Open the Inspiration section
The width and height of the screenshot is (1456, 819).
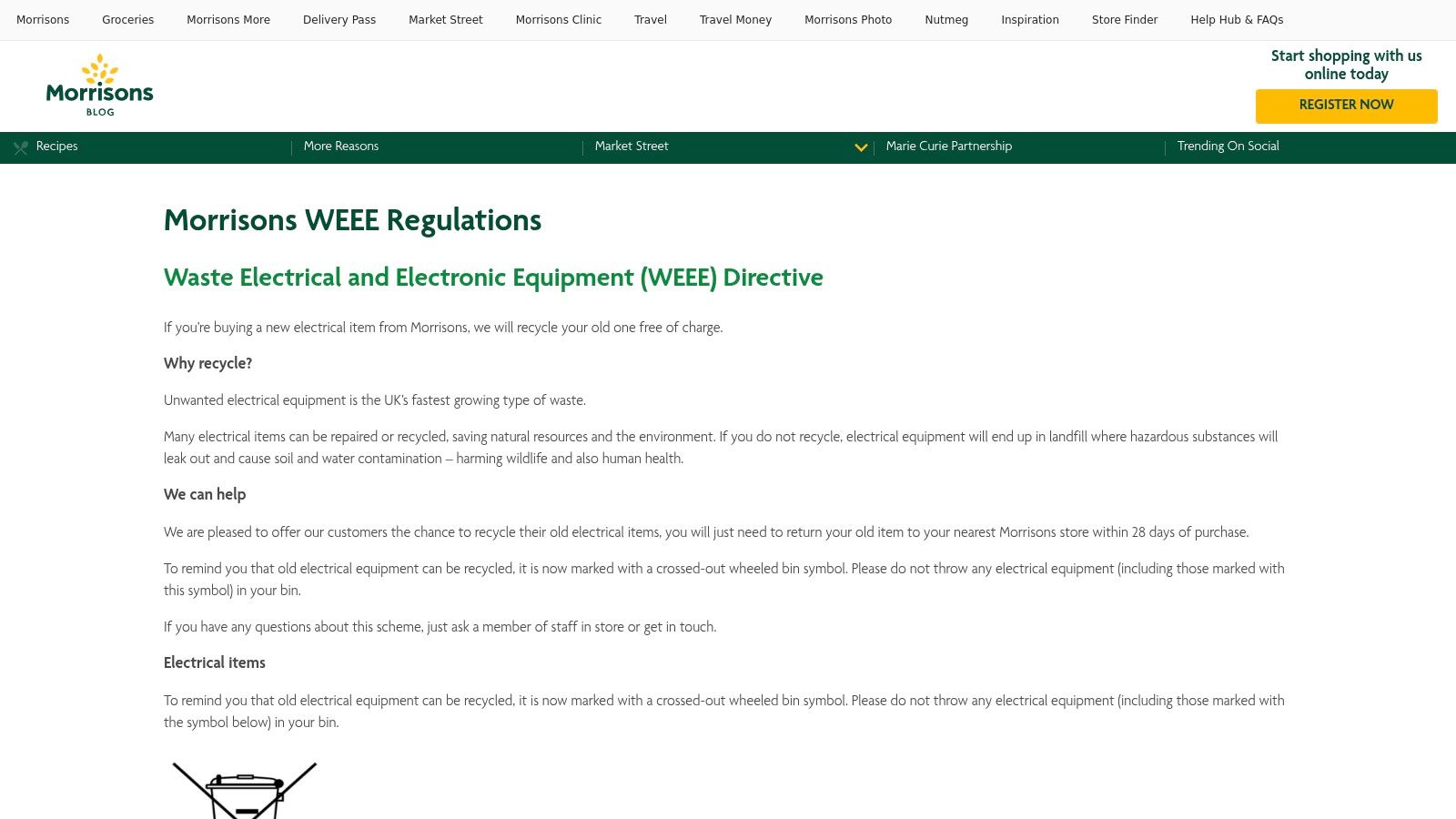[x=1030, y=19]
